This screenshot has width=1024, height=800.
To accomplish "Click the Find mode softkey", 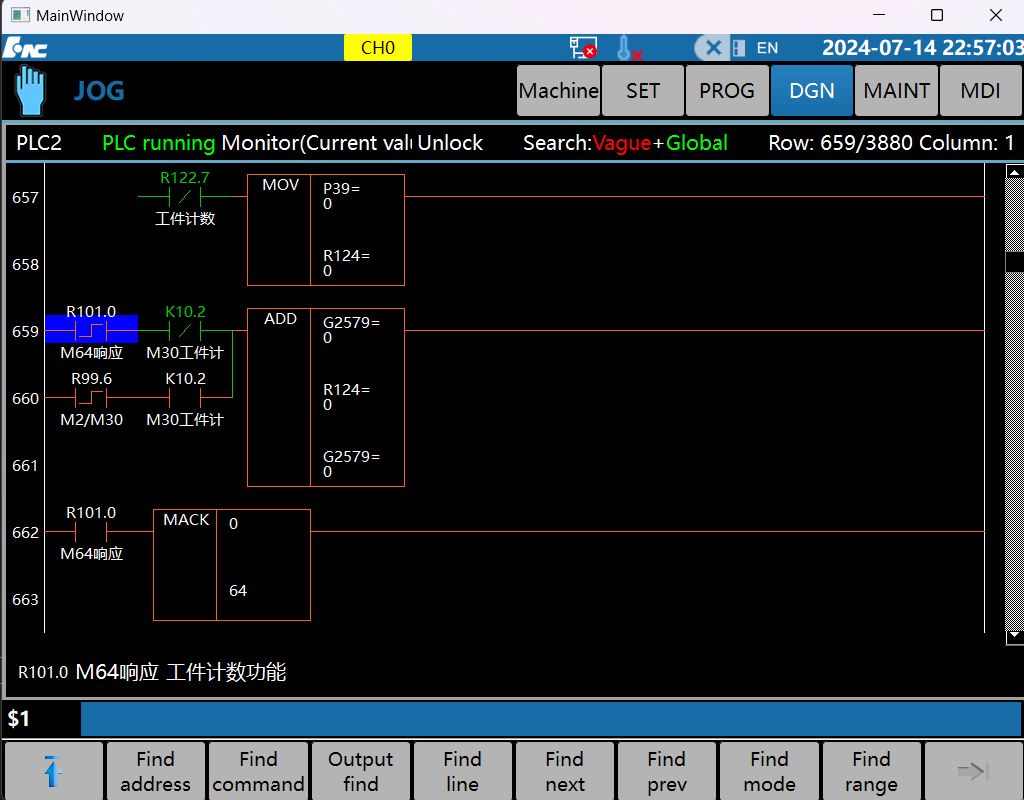I will click(769, 771).
